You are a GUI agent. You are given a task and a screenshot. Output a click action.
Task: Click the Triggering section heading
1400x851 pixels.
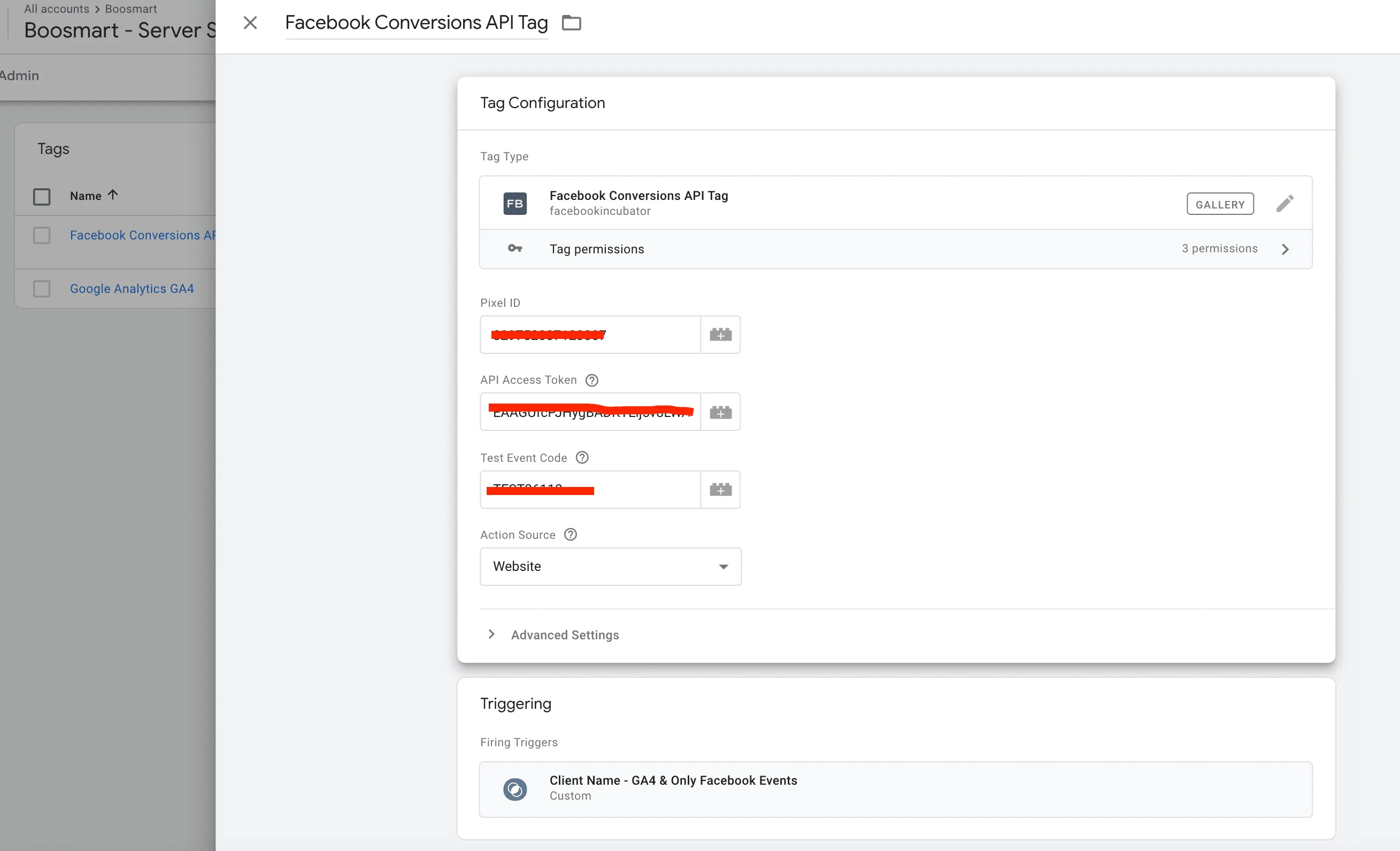point(516,703)
